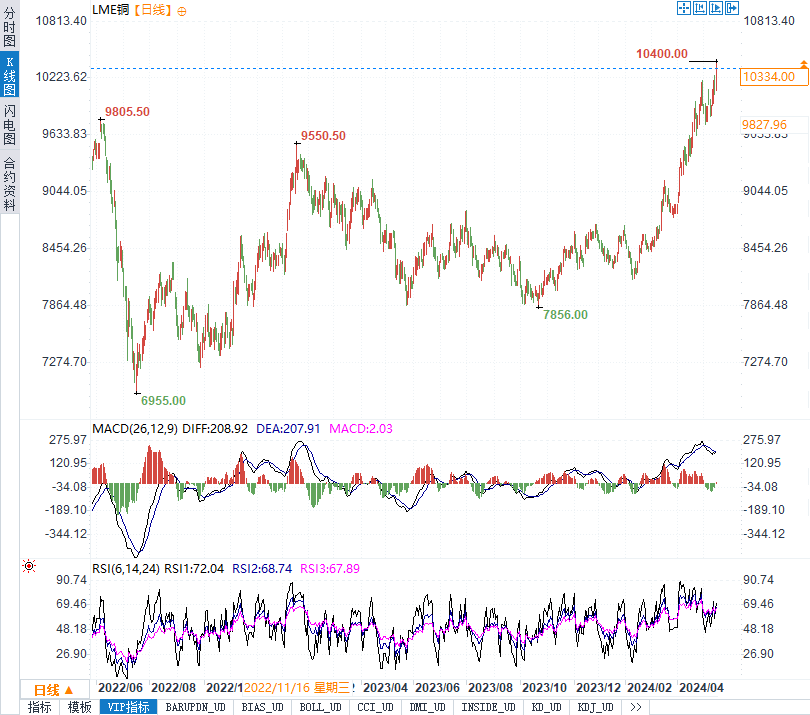Select the VIP指标 tab
Screen dimensions: 810x715
129,707
